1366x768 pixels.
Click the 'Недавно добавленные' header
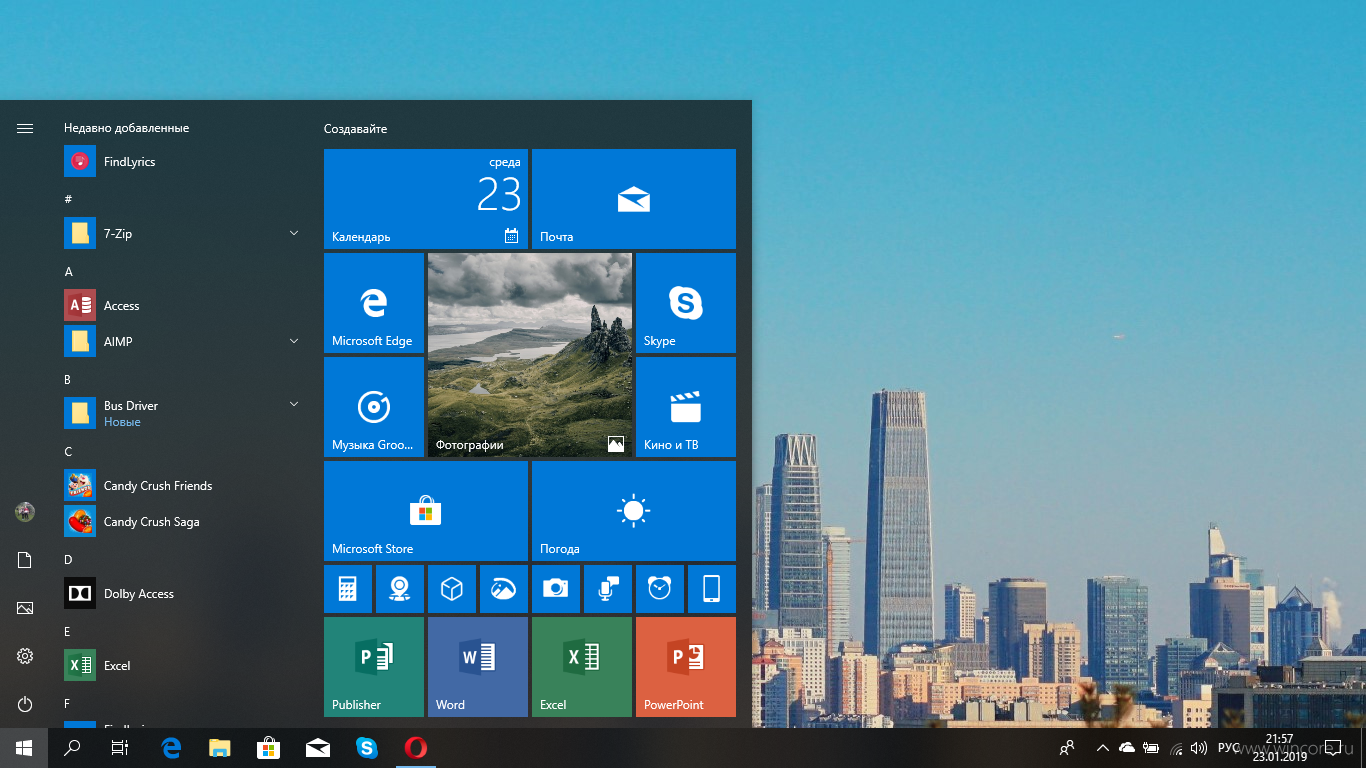click(x=126, y=128)
